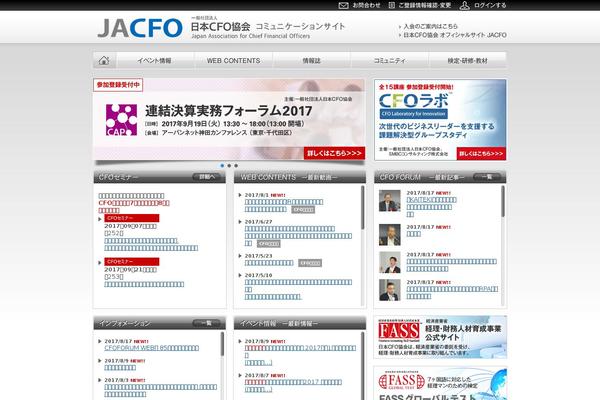Open the WEB CONTENTS menu
The width and height of the screenshot is (600, 400).
(x=233, y=60)
